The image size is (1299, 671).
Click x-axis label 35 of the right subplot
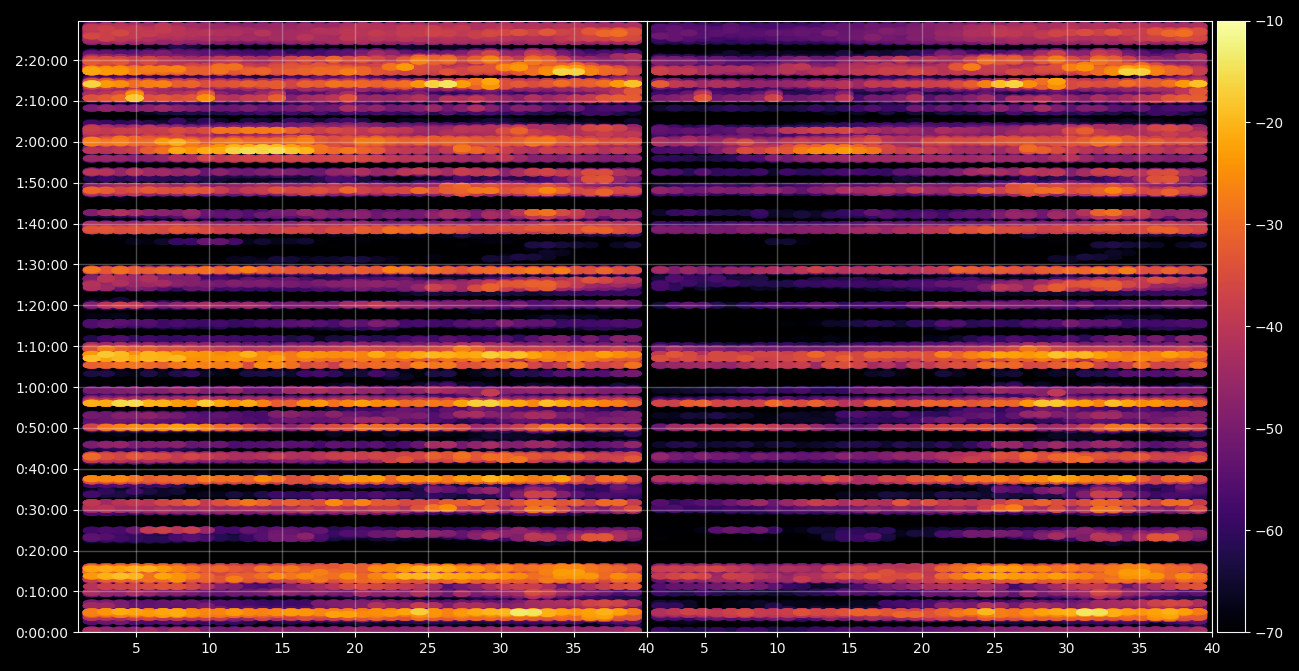click(x=1140, y=648)
